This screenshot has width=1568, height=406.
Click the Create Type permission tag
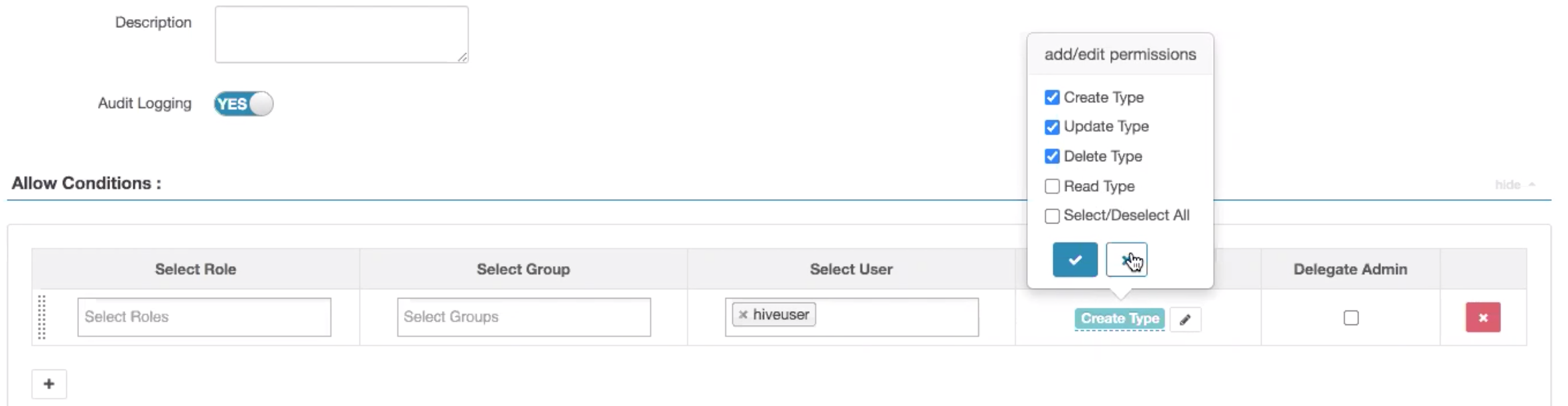click(x=1119, y=318)
